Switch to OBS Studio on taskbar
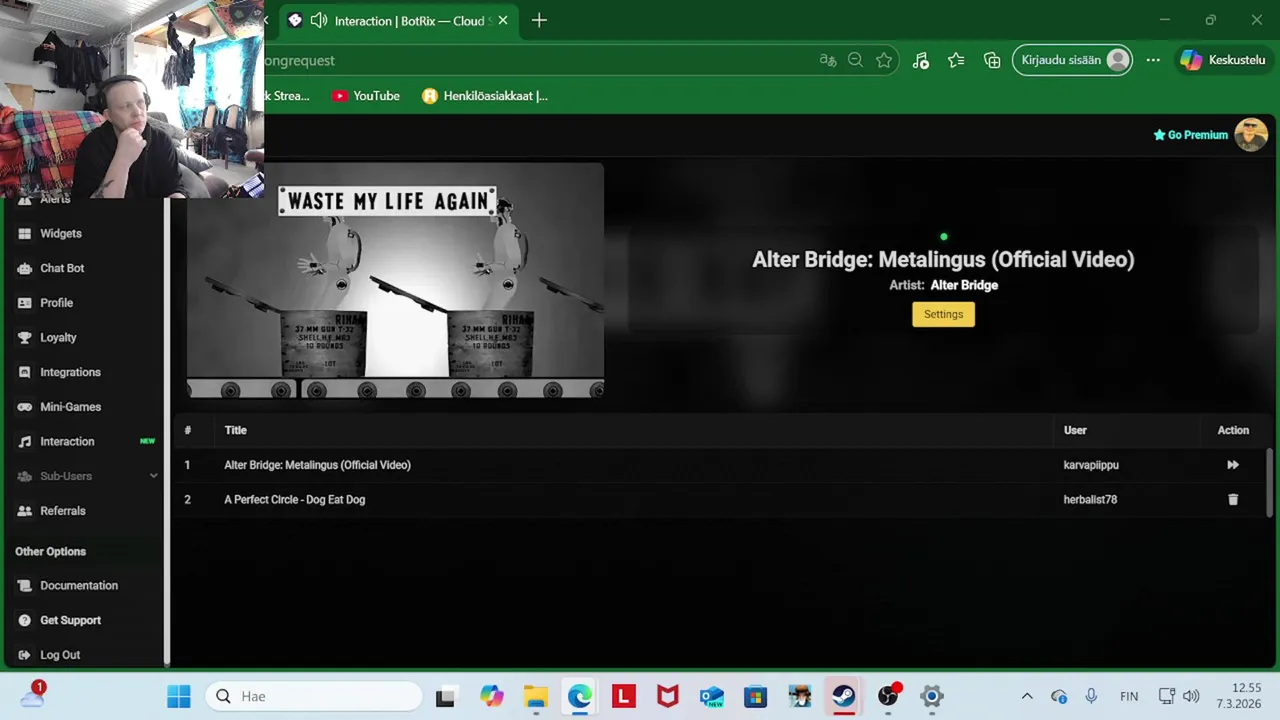The image size is (1280, 720). 888,696
